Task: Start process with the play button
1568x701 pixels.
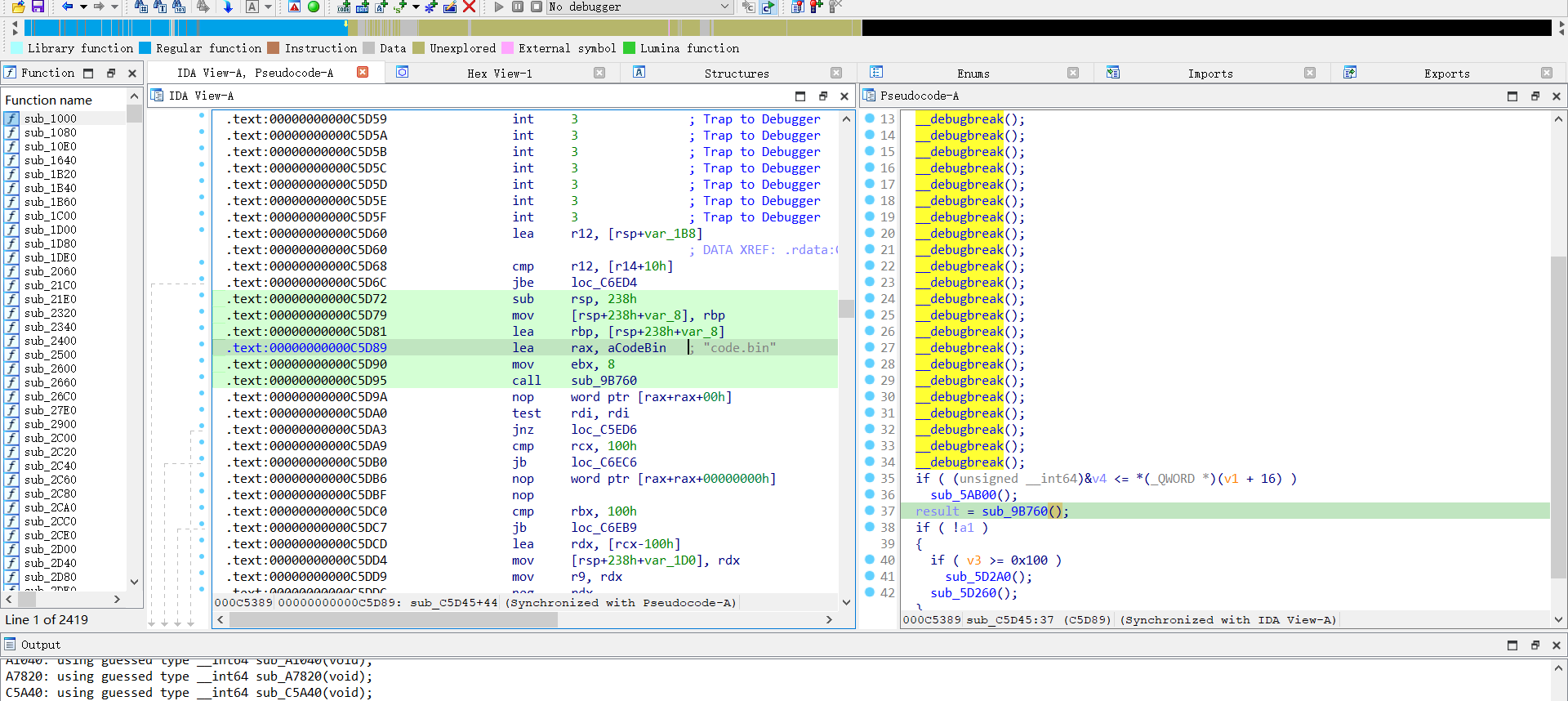Action: tap(499, 7)
